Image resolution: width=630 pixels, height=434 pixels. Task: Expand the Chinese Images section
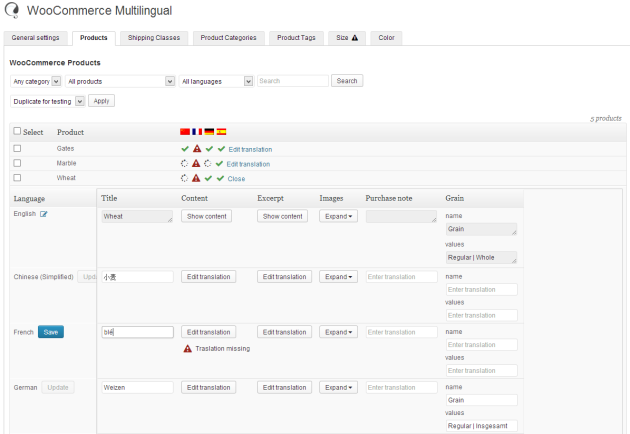point(338,277)
